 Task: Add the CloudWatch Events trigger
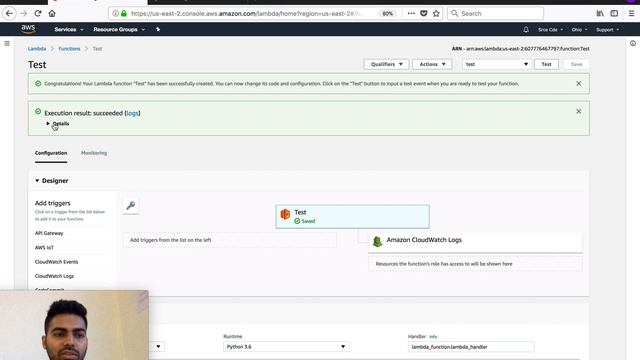click(56, 262)
